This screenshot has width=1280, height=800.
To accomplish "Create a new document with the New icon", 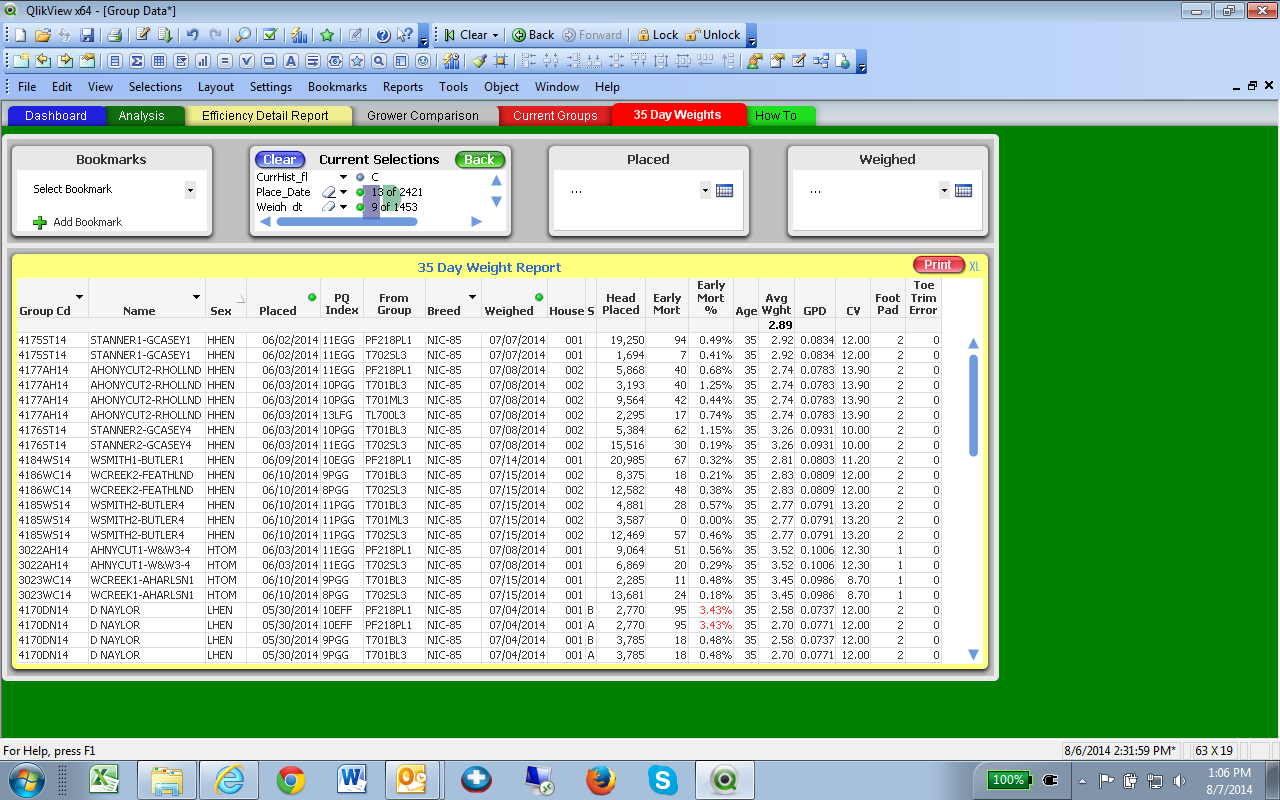I will [x=20, y=35].
